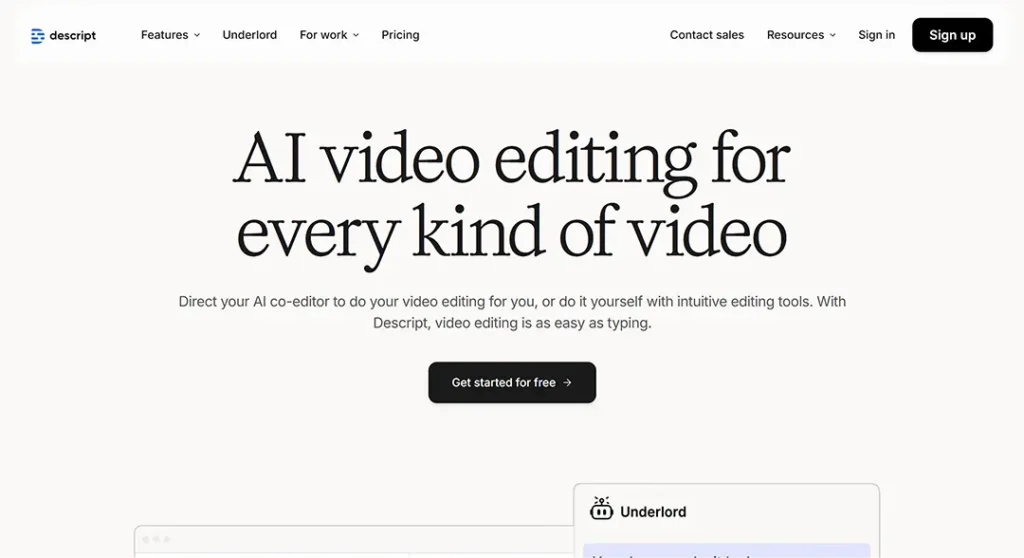Click Get started for free button
The width and height of the screenshot is (1024, 558).
coord(512,383)
